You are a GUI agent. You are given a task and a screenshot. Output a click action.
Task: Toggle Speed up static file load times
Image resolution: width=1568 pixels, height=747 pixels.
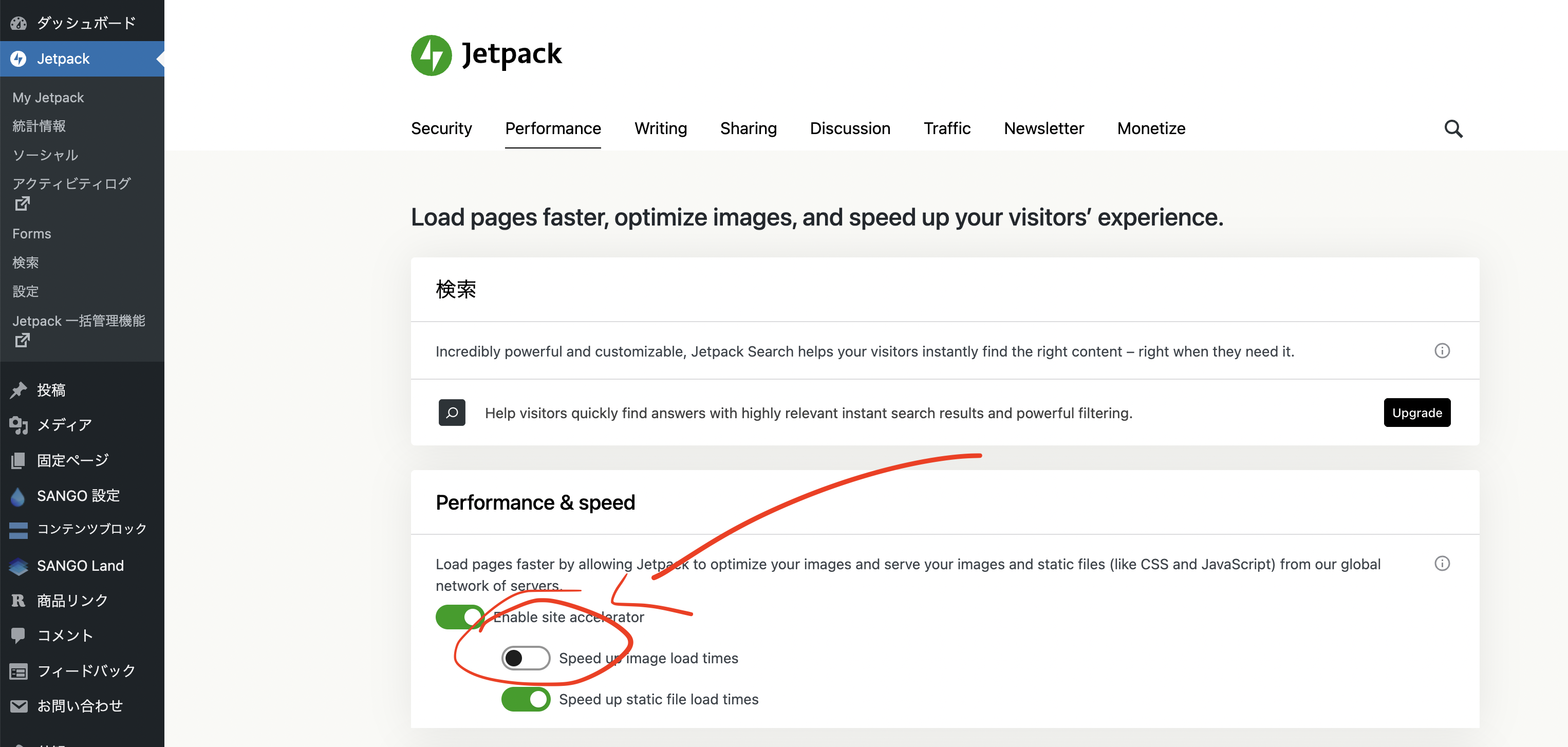point(525,699)
